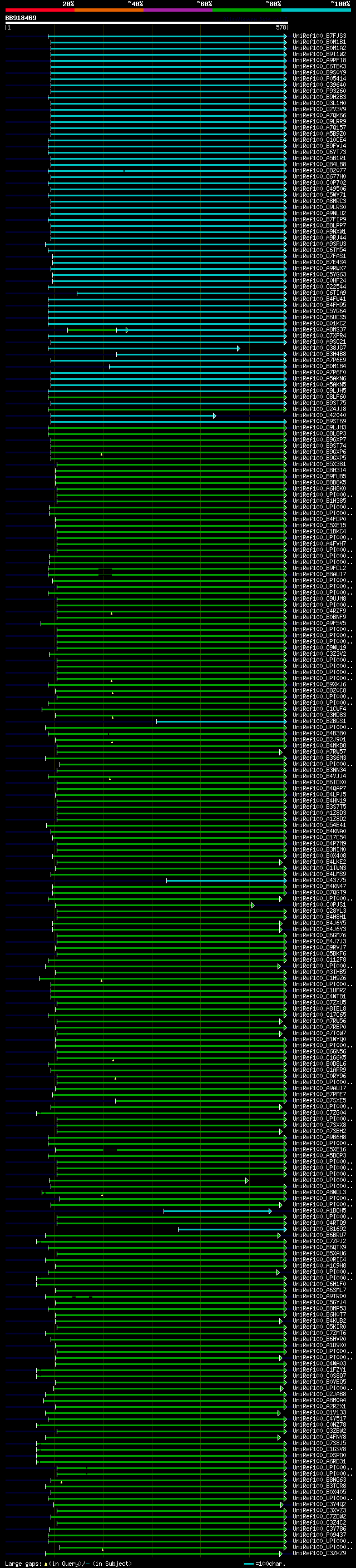
Task: Click hit label UniRef100_P09437
Action: click(319, 1535)
